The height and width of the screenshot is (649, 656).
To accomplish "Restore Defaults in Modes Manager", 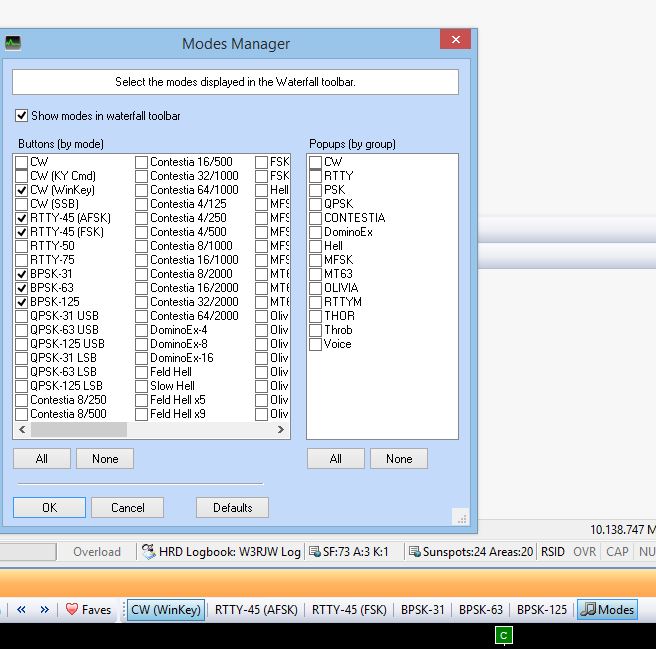I will point(233,508).
